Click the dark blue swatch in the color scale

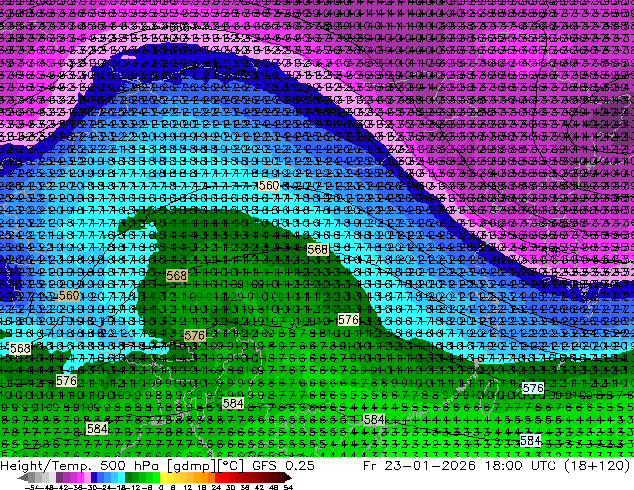coord(94,478)
